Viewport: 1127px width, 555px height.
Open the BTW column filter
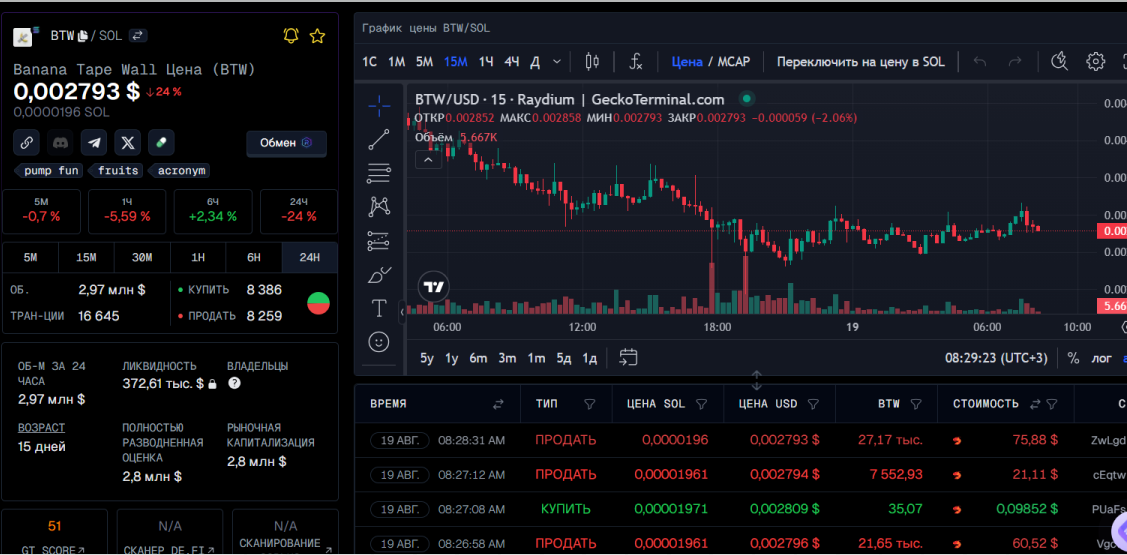916,404
